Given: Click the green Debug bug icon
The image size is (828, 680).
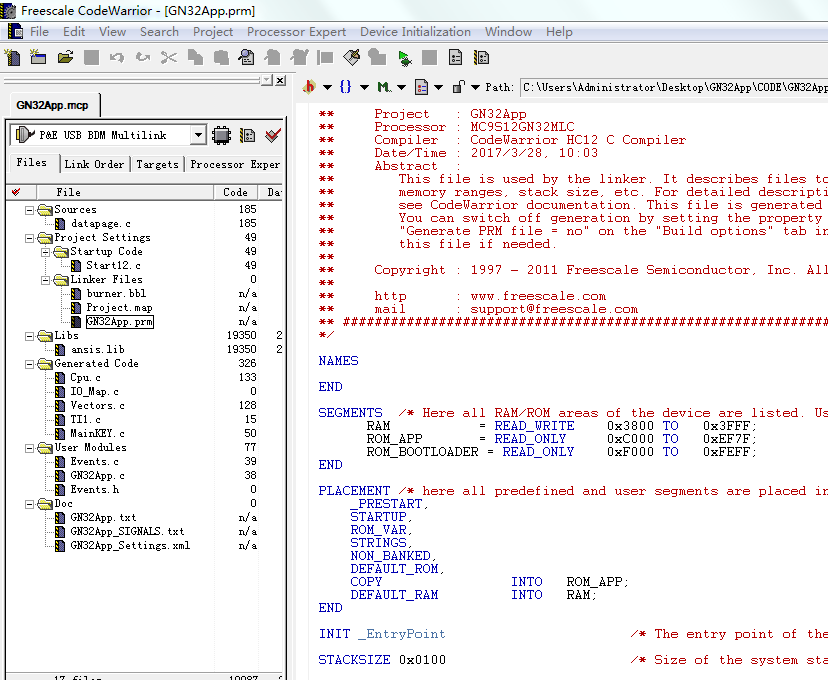Looking at the screenshot, I should 404,58.
